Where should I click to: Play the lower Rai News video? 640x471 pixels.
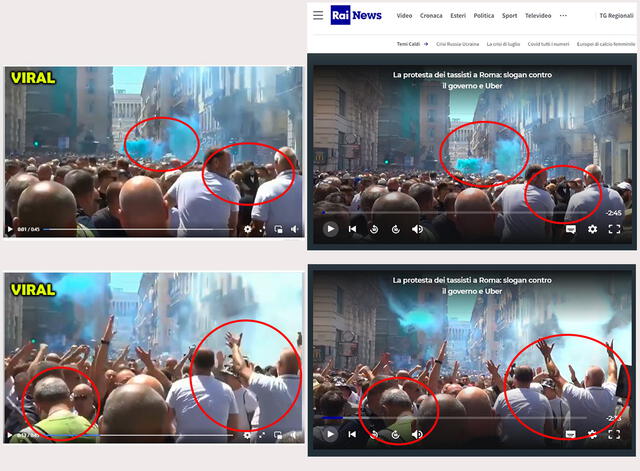(x=331, y=434)
